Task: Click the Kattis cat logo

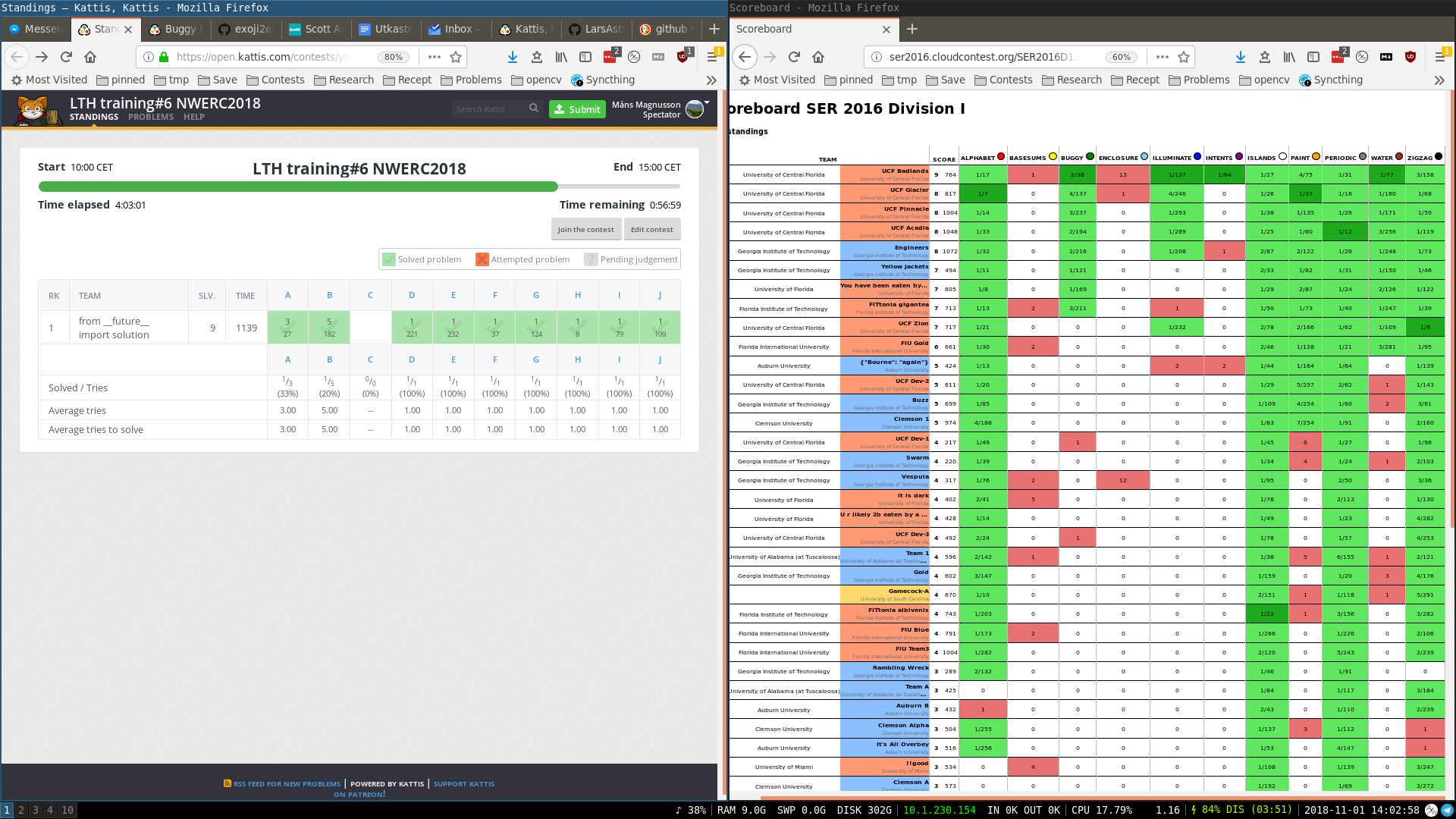Action: click(x=33, y=110)
